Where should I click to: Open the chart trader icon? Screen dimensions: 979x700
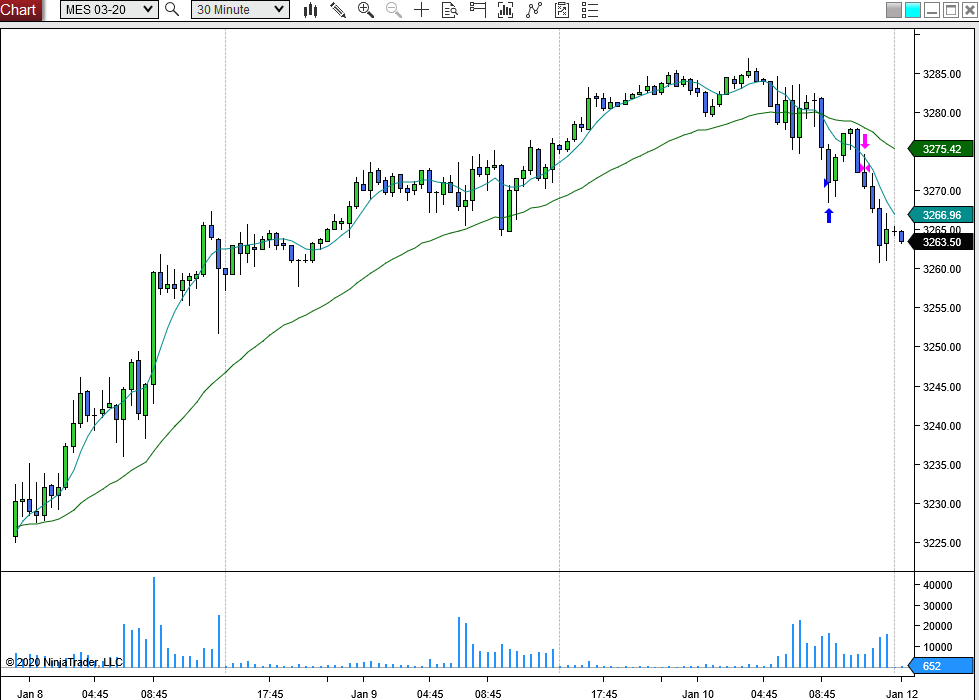coord(478,9)
